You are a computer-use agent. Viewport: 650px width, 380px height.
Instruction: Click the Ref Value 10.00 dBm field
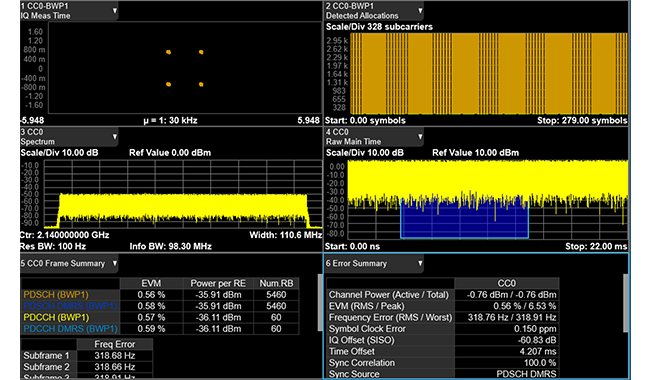[475, 153]
